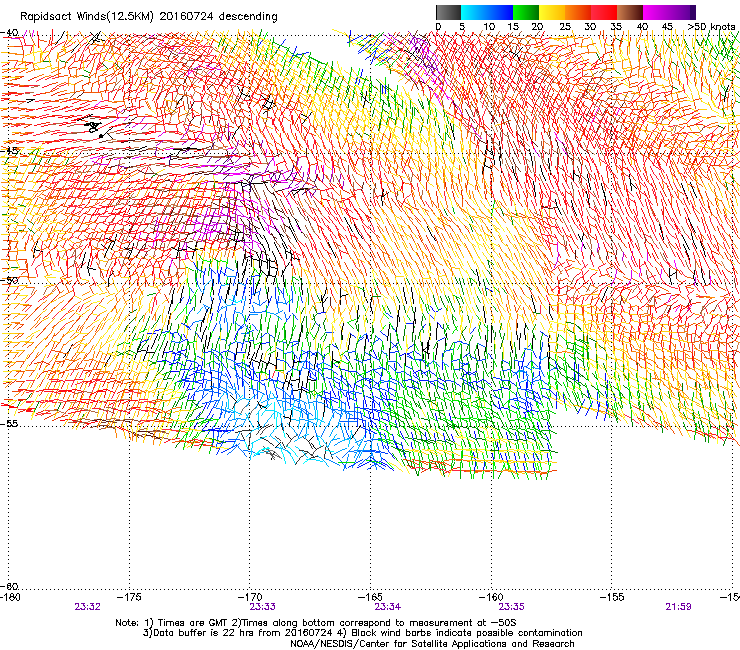Screen dimensions: 740x650
Task: Click the red 30-35 knots legend swatch
Action: (x=604, y=12)
